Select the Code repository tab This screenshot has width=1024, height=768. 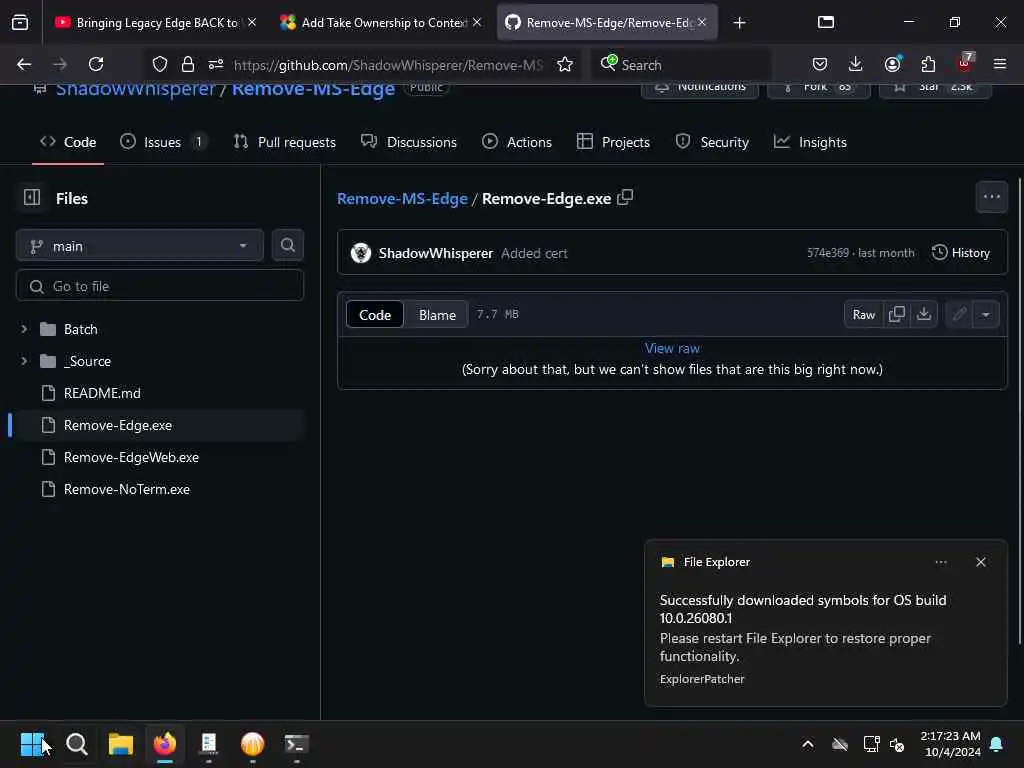click(x=68, y=142)
